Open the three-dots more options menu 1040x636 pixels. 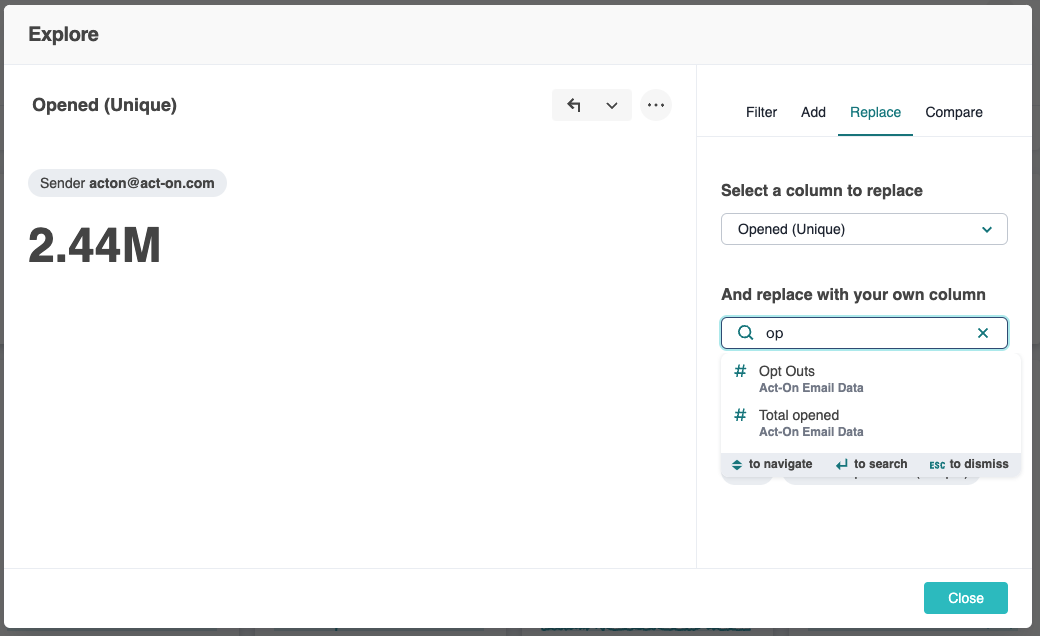(656, 105)
